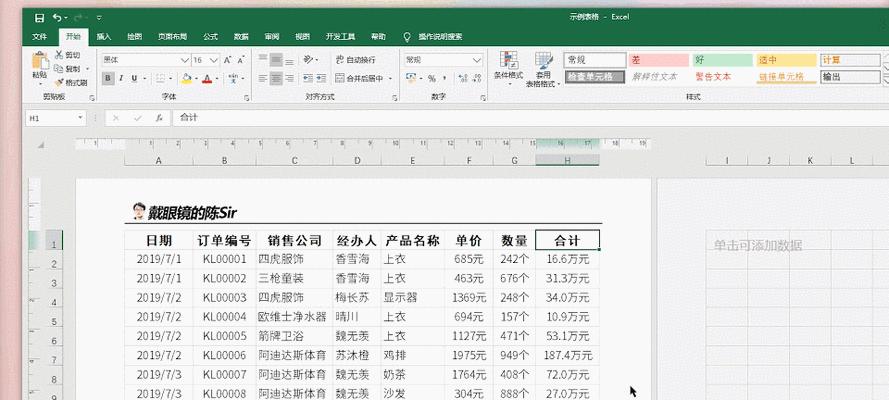Viewport: 889px width, 400px height.
Task: Select column C header
Action: pos(294,161)
